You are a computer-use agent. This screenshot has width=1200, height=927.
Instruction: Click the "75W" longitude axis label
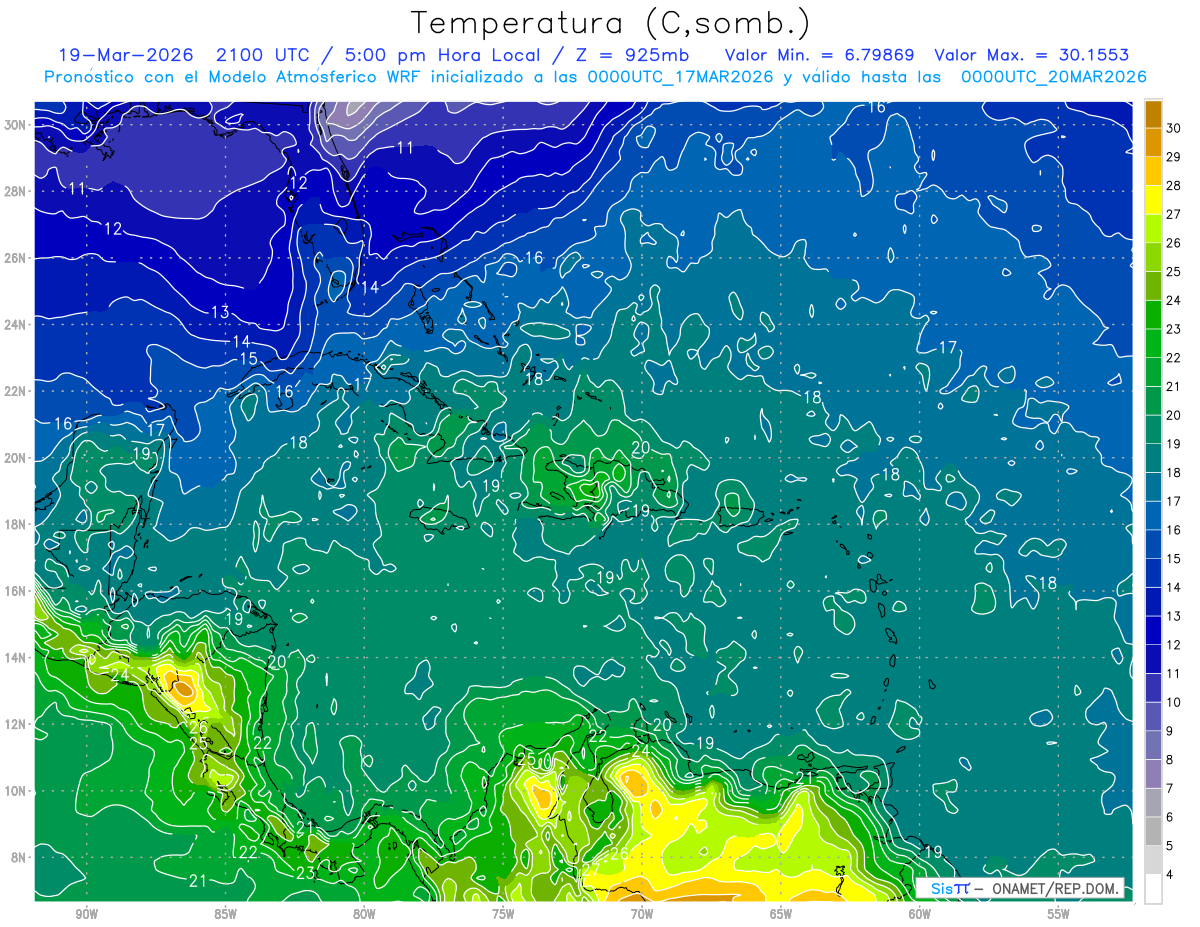(503, 914)
